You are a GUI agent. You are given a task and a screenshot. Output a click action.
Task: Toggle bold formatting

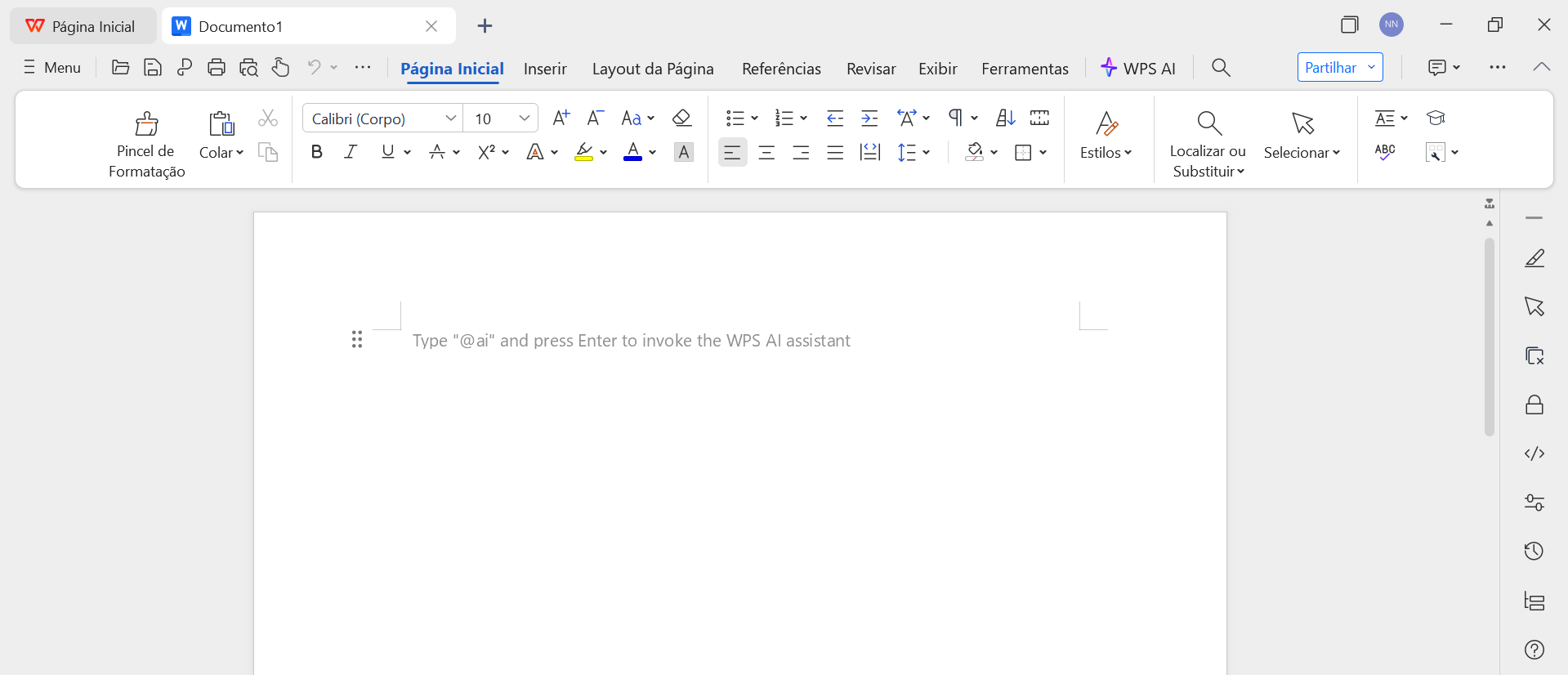[317, 152]
